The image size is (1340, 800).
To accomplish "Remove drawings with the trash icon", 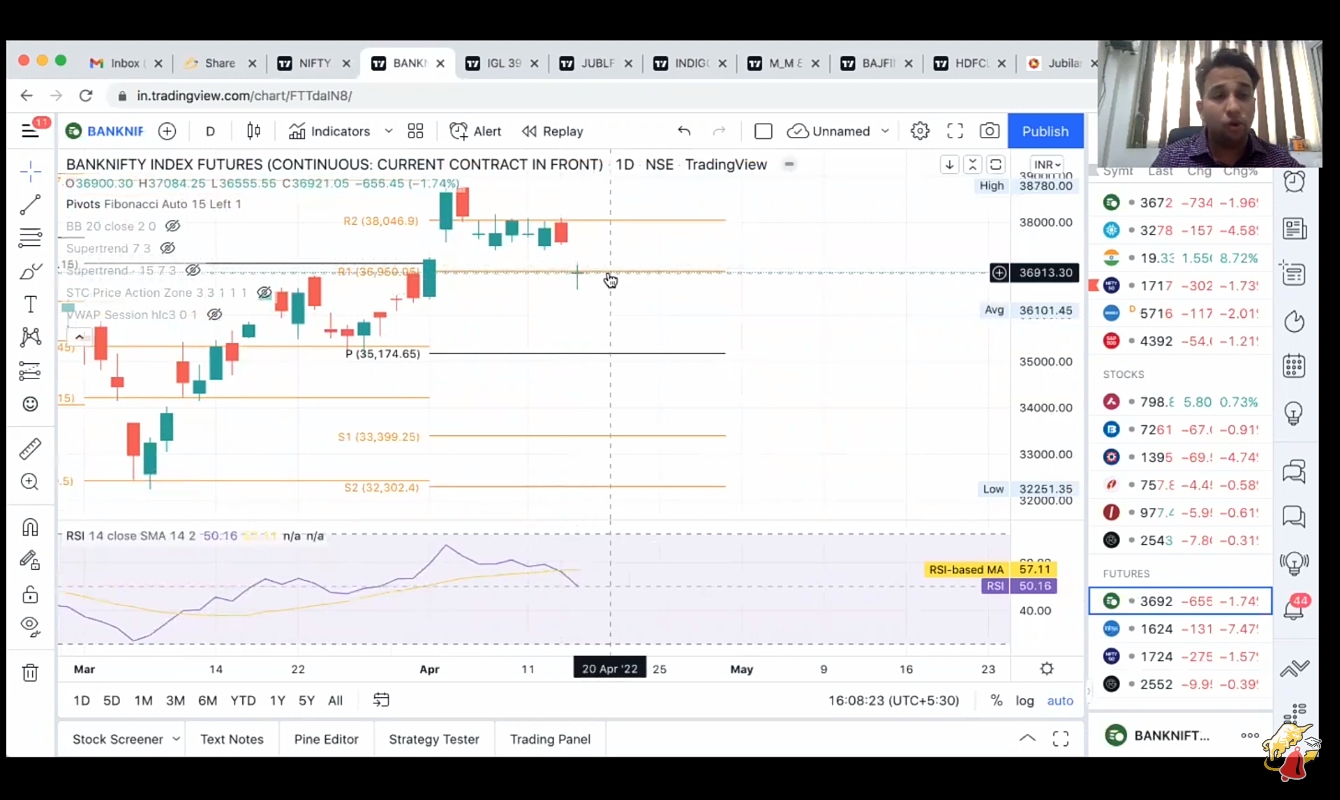I will (30, 673).
